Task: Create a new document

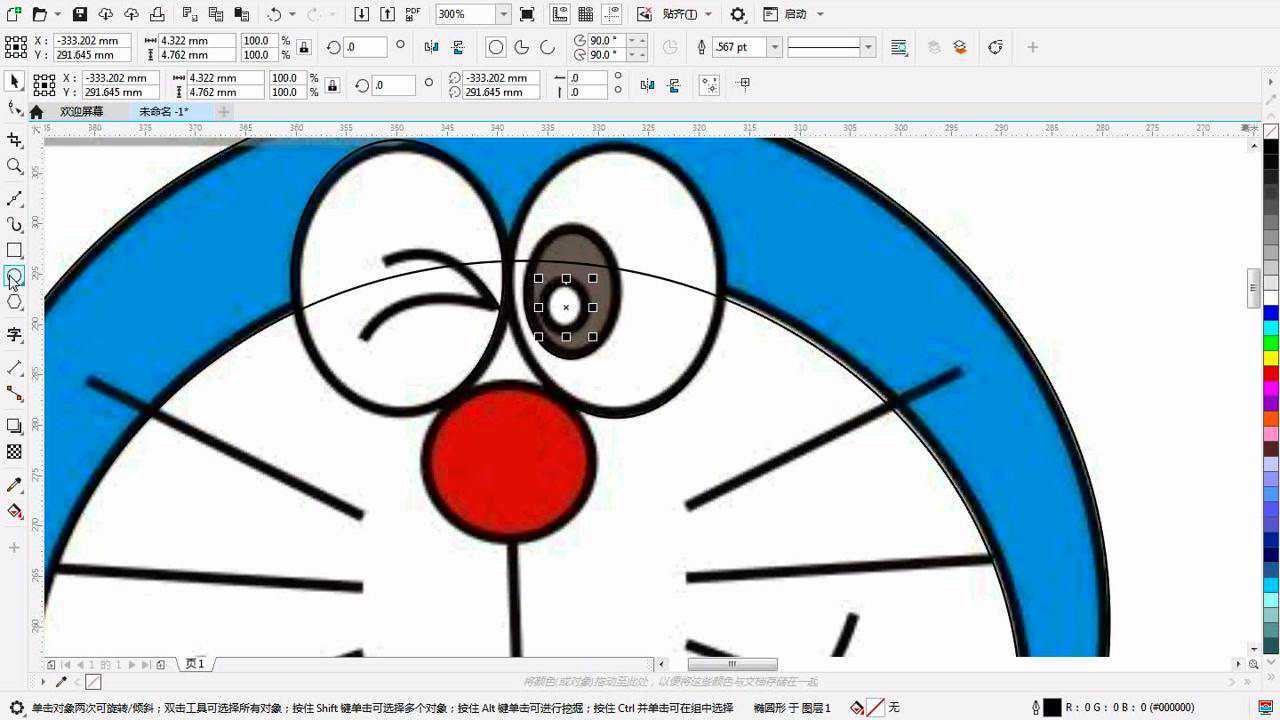Action: pyautogui.click(x=14, y=14)
